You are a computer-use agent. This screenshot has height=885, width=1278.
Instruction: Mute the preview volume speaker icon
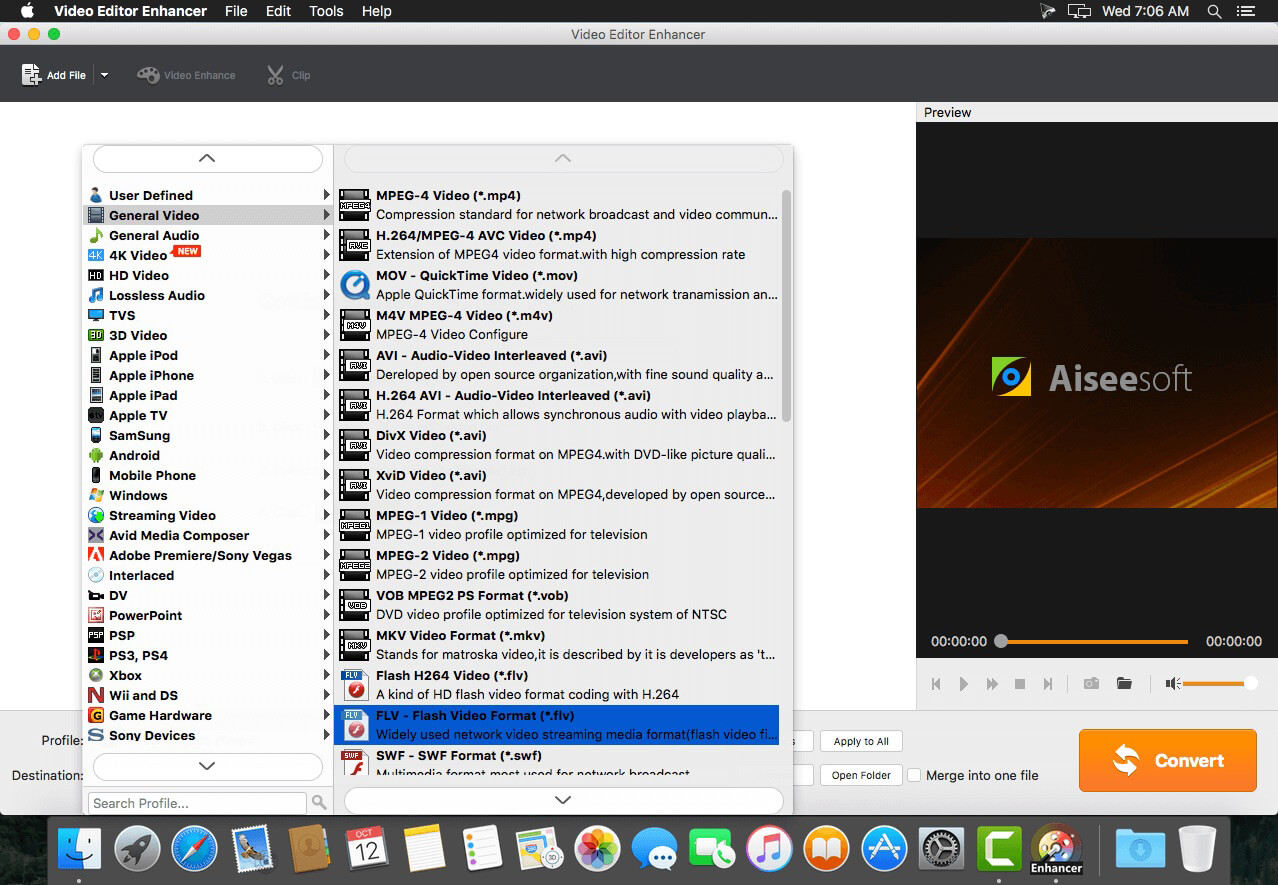click(1173, 684)
